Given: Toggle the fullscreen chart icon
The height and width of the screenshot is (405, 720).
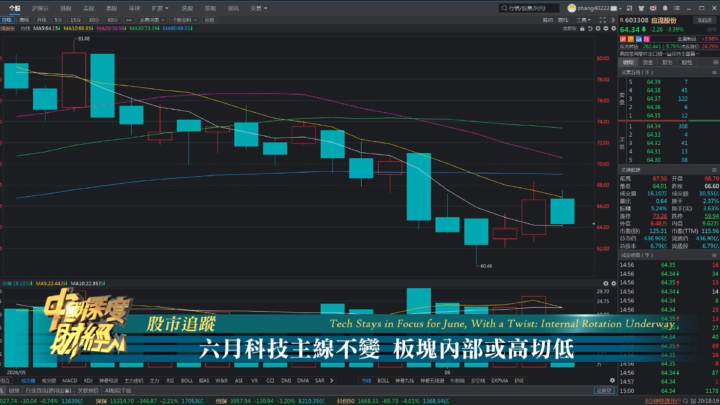Looking at the screenshot, I should point(602,20).
